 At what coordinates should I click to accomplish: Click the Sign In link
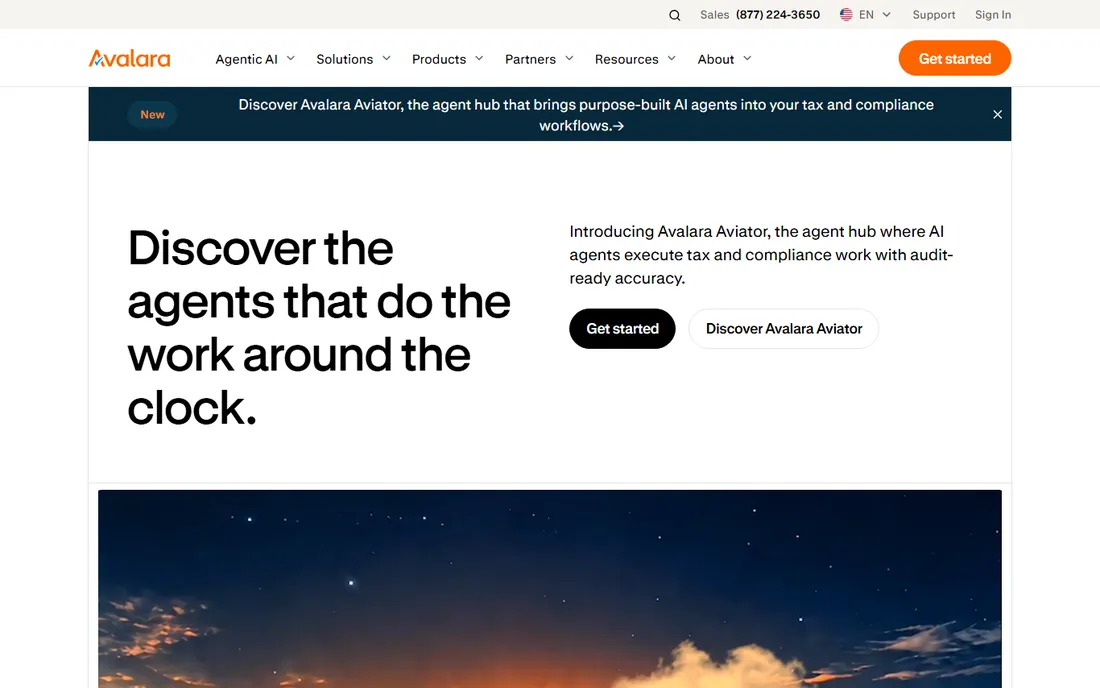click(993, 15)
